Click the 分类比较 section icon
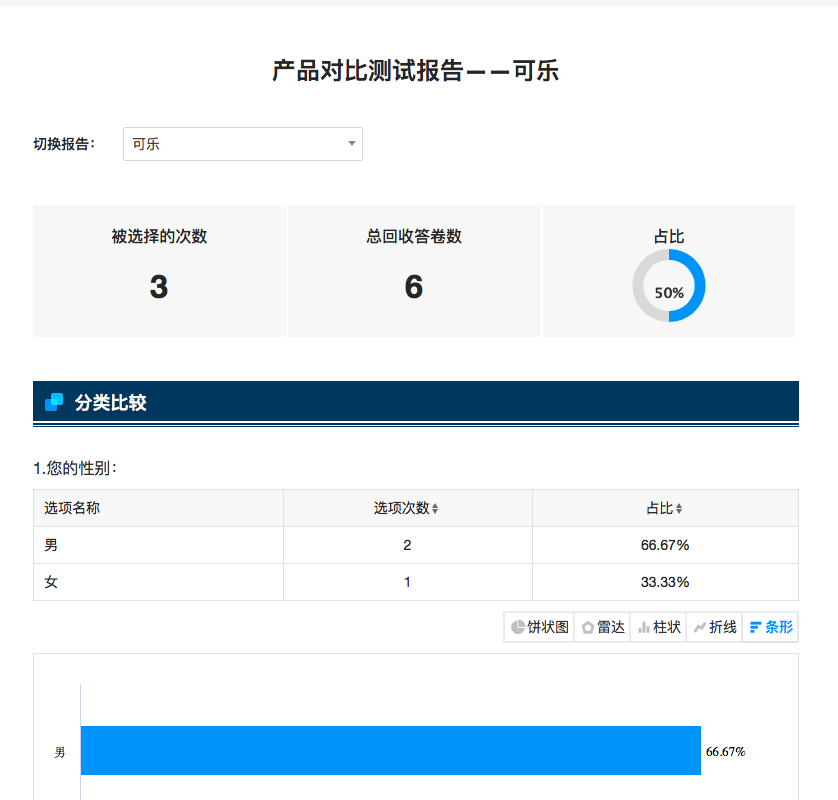This screenshot has height=800, width=838. click(54, 402)
